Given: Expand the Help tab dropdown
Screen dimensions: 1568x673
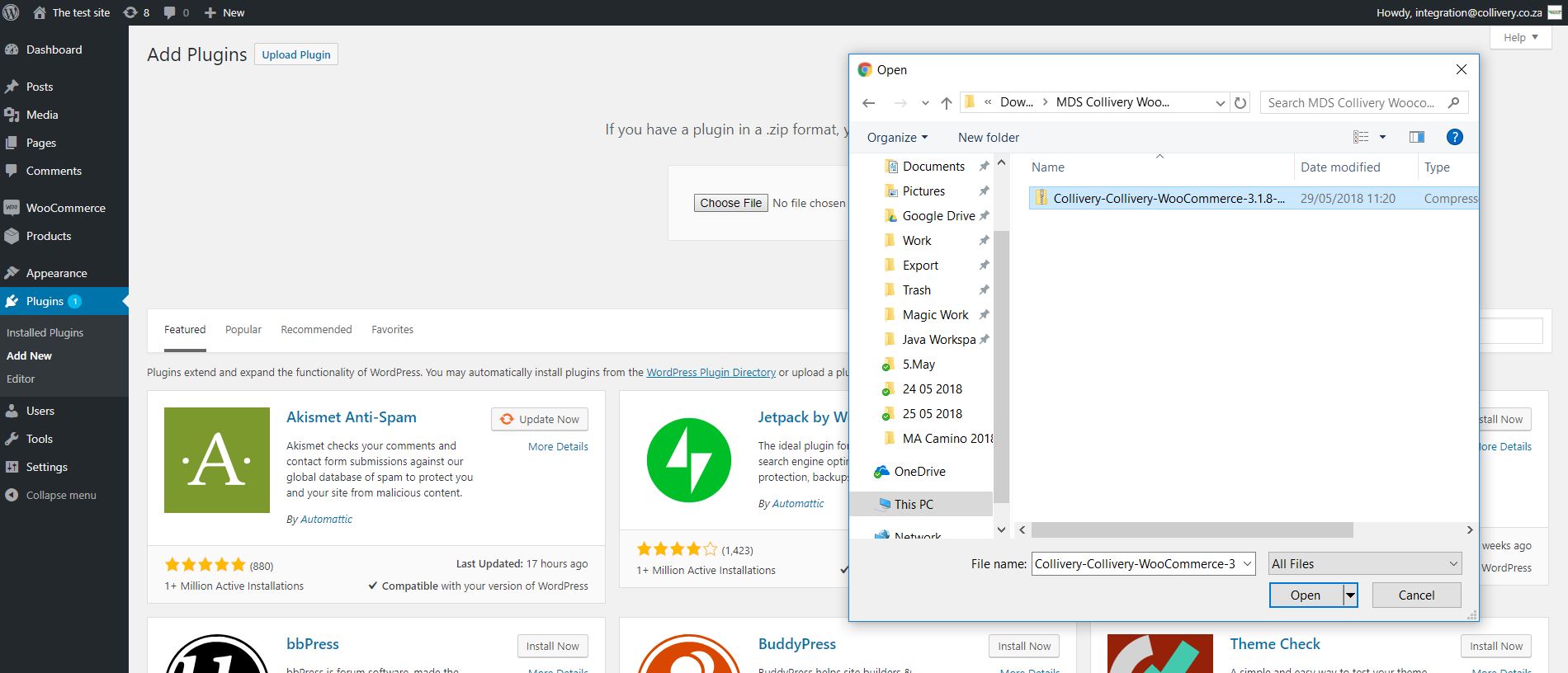Looking at the screenshot, I should [x=1520, y=37].
